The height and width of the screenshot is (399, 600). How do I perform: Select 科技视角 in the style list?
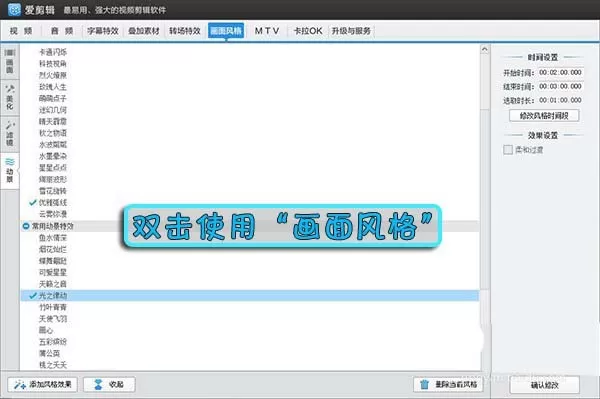53,64
